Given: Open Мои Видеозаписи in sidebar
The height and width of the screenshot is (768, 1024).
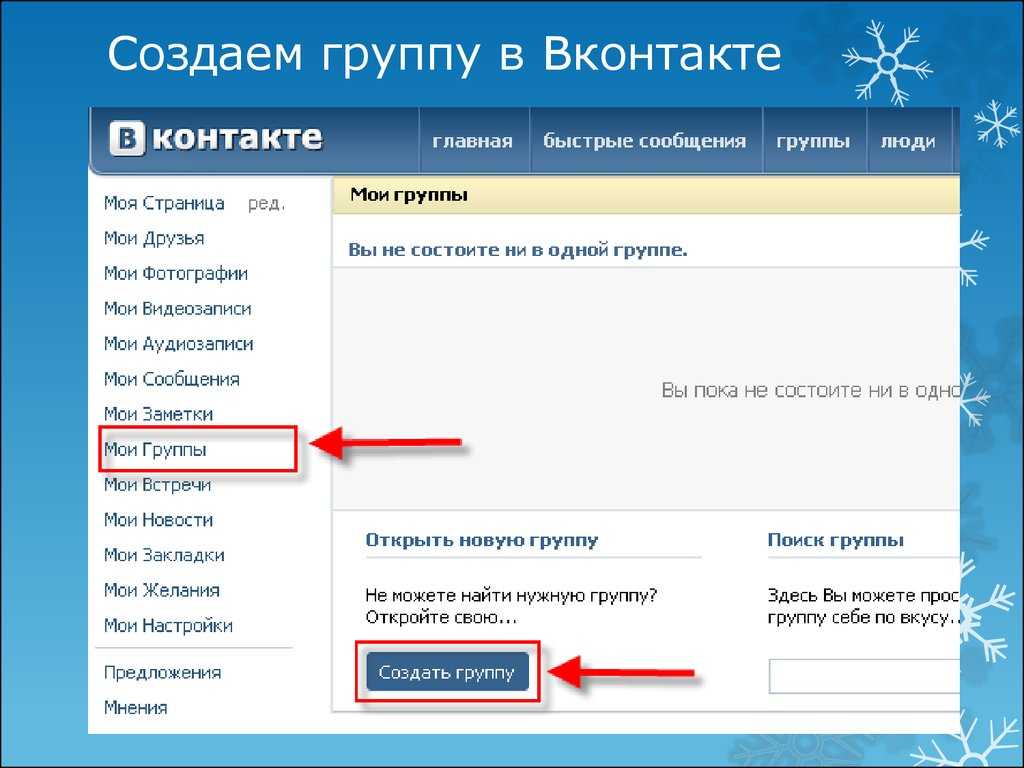Looking at the screenshot, I should (x=178, y=308).
